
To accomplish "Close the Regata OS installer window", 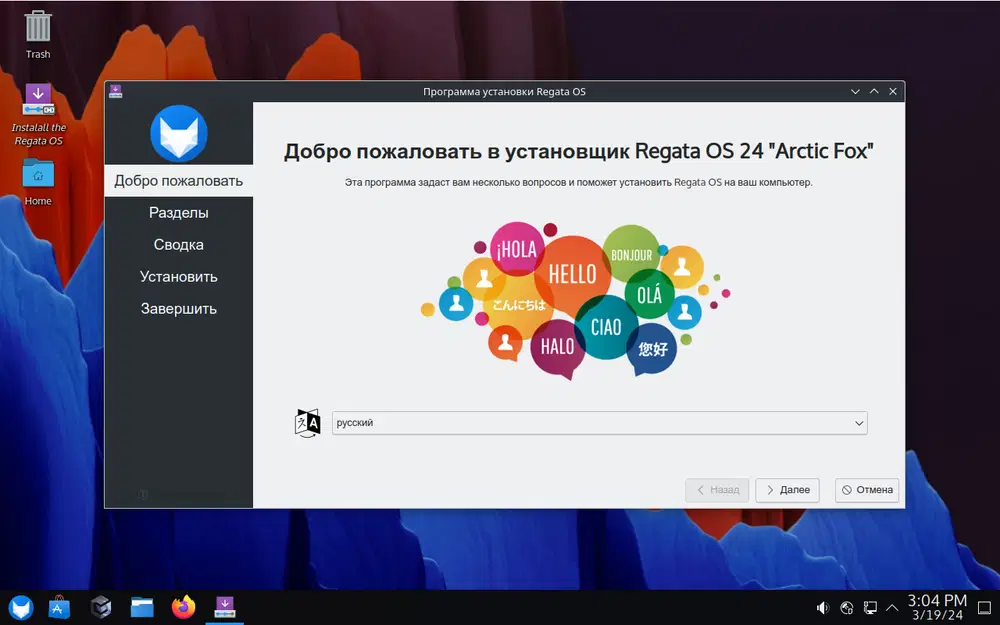I will pyautogui.click(x=893, y=91).
